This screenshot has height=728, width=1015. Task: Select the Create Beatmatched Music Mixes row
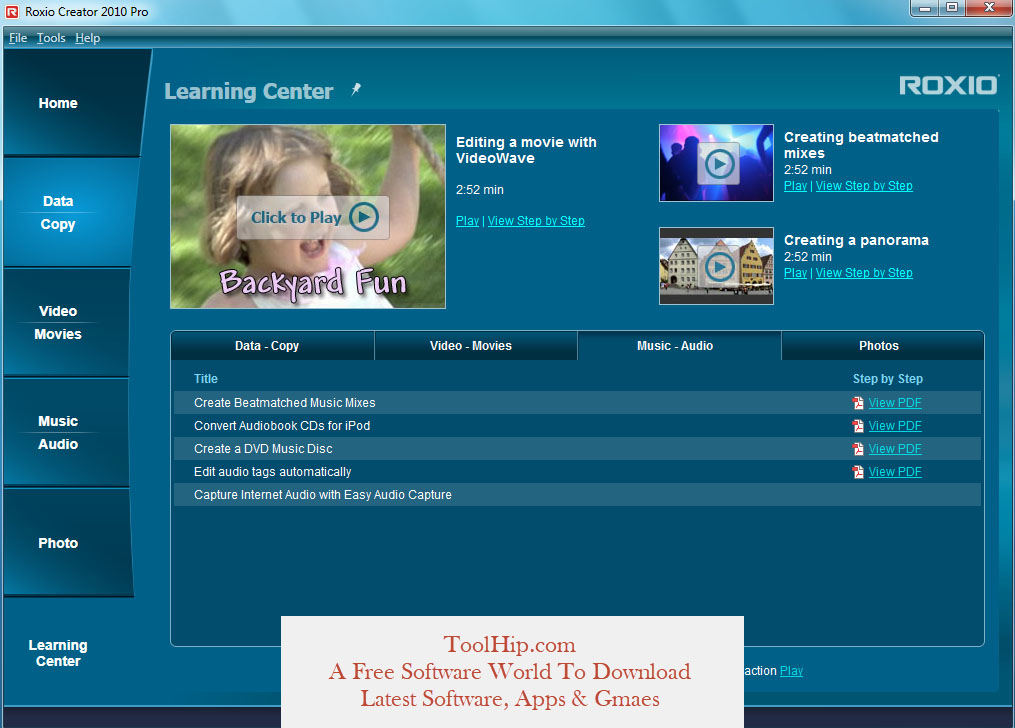coord(577,403)
